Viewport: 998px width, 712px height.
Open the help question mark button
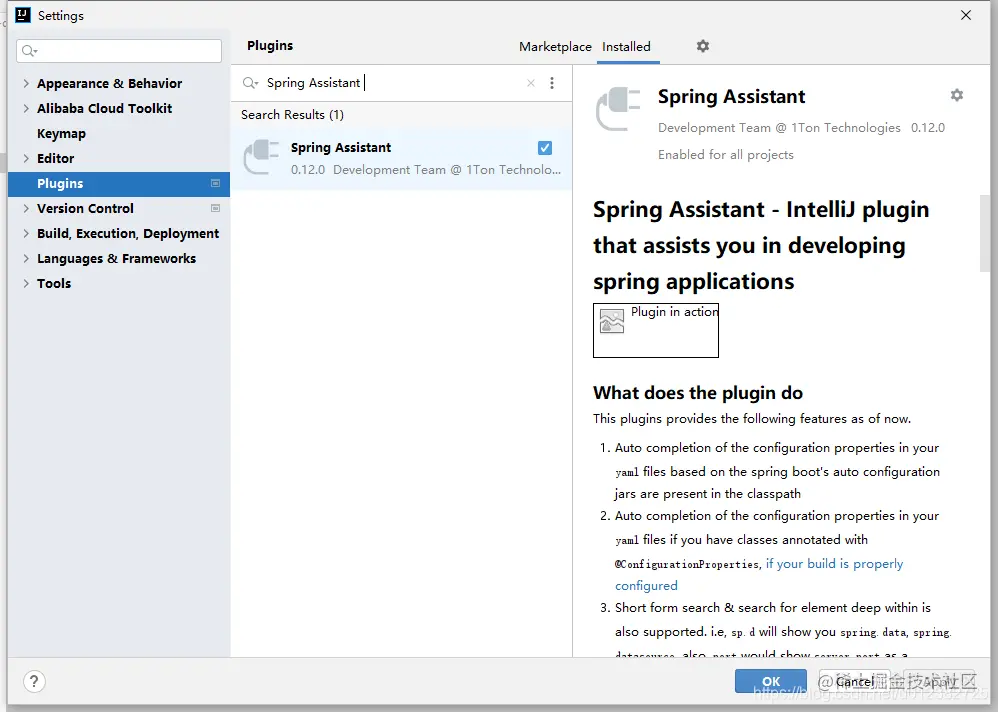click(34, 681)
